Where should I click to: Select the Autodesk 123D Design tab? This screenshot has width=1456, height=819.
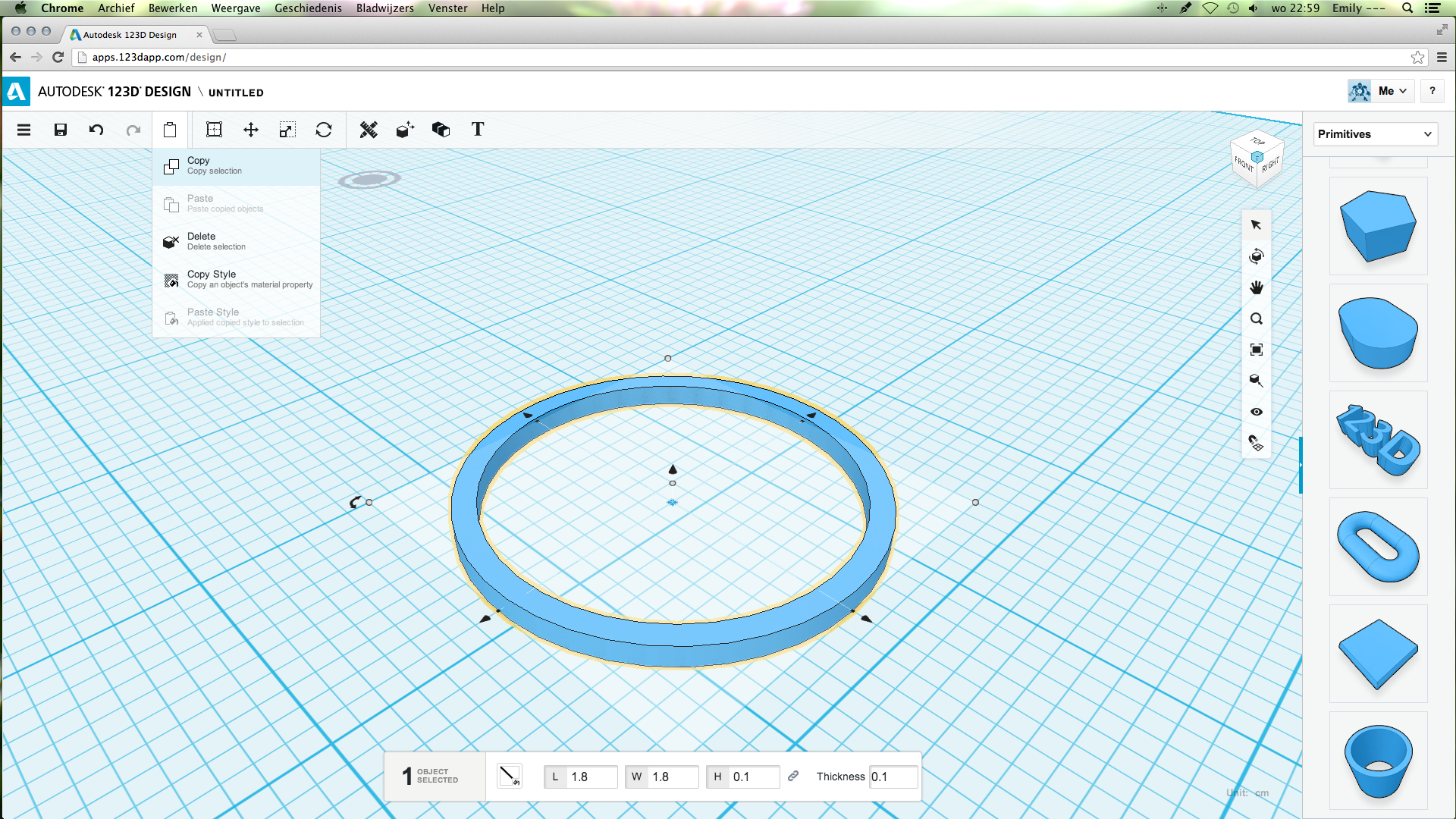point(135,35)
